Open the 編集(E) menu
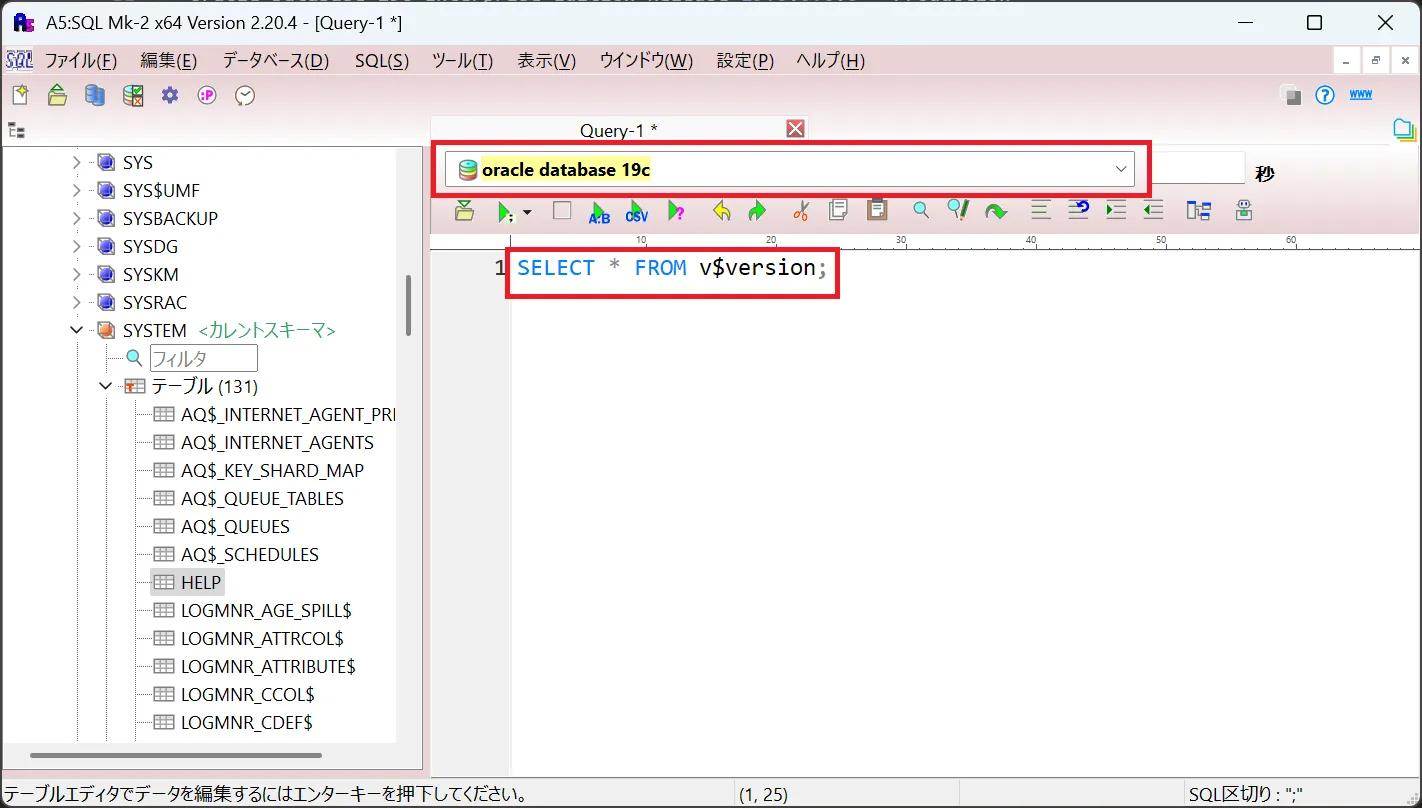 click(168, 61)
